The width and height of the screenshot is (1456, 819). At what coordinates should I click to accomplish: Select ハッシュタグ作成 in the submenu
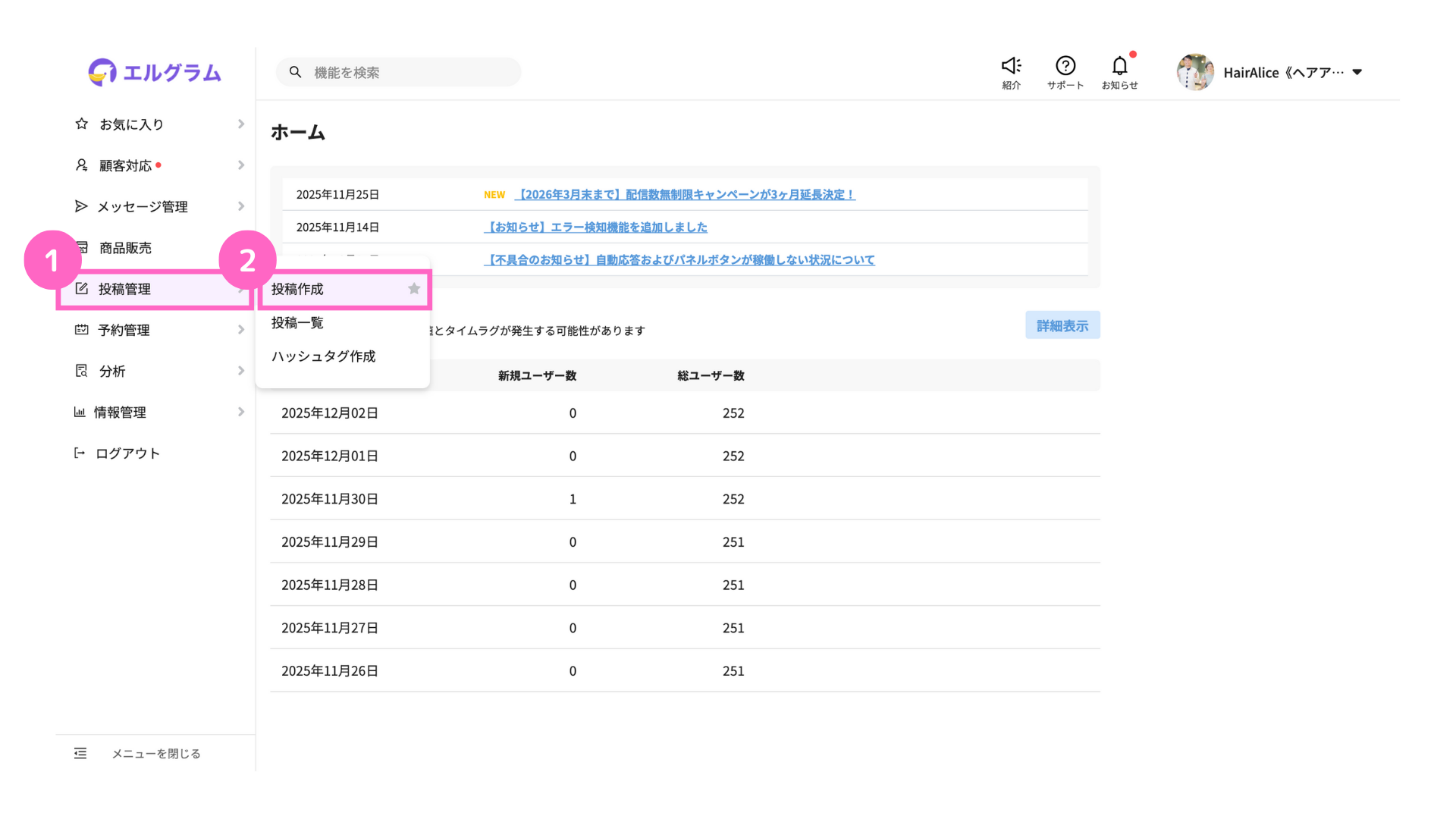coord(324,356)
